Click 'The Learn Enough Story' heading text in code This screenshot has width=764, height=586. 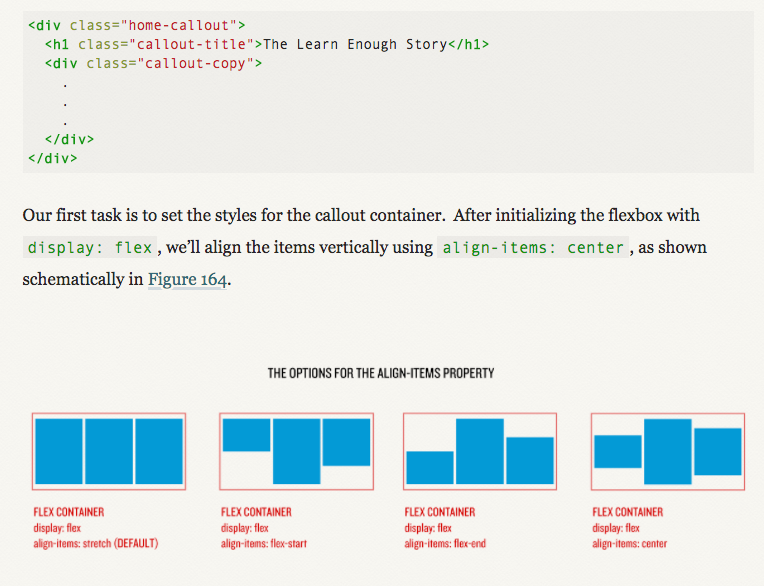coord(355,44)
